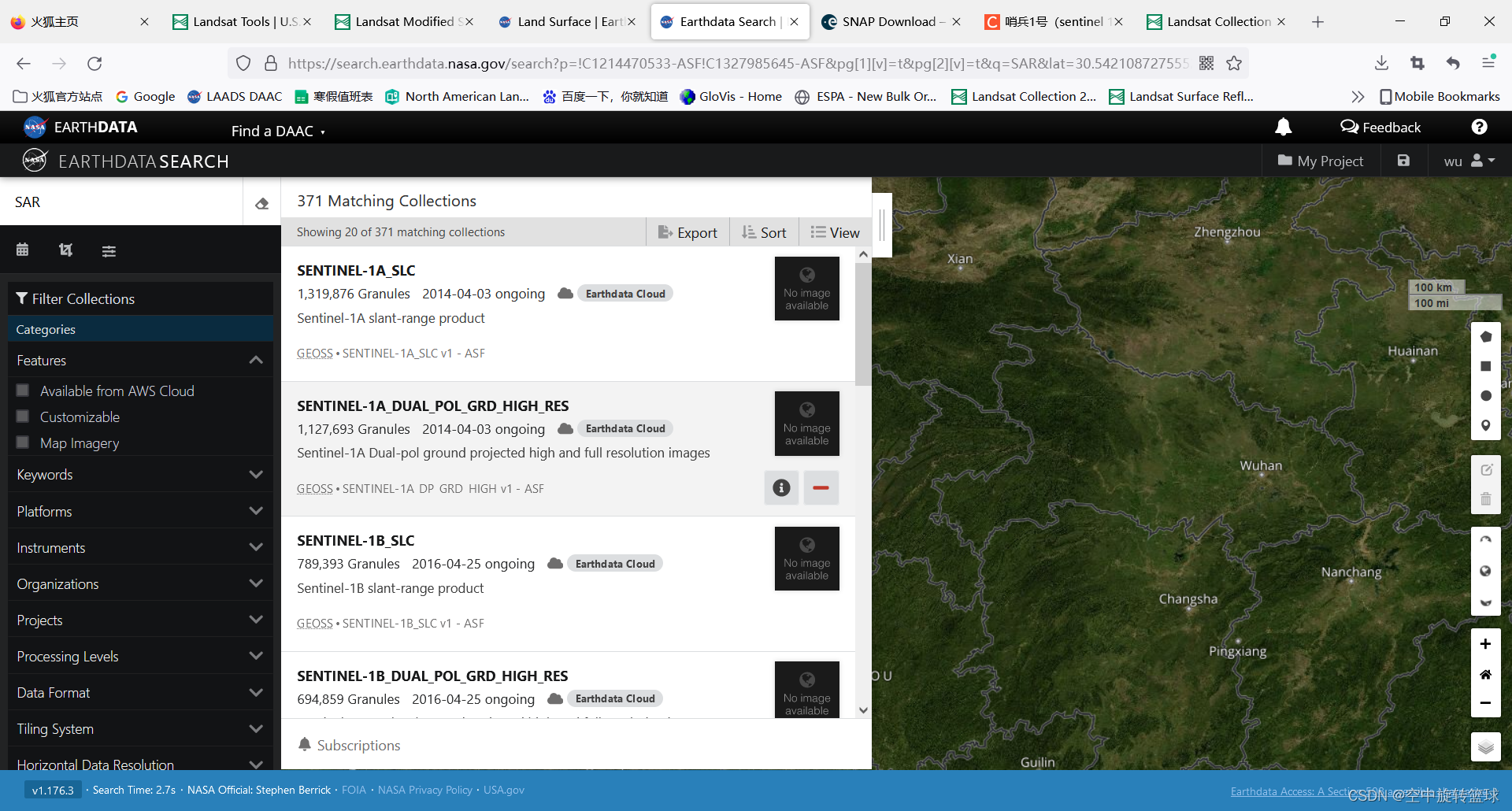The image size is (1512, 811).
Task: Open spatial crop filter icon
Action: [65, 250]
